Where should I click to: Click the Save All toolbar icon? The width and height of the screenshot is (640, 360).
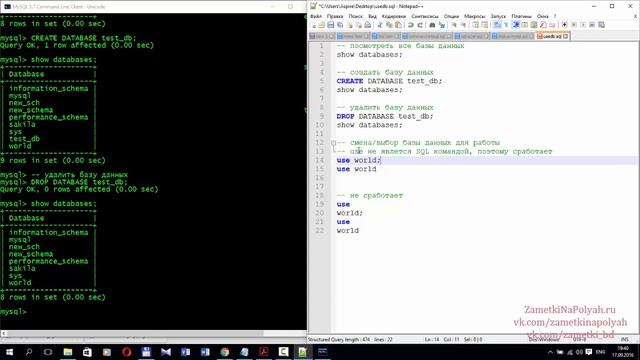point(340,25)
